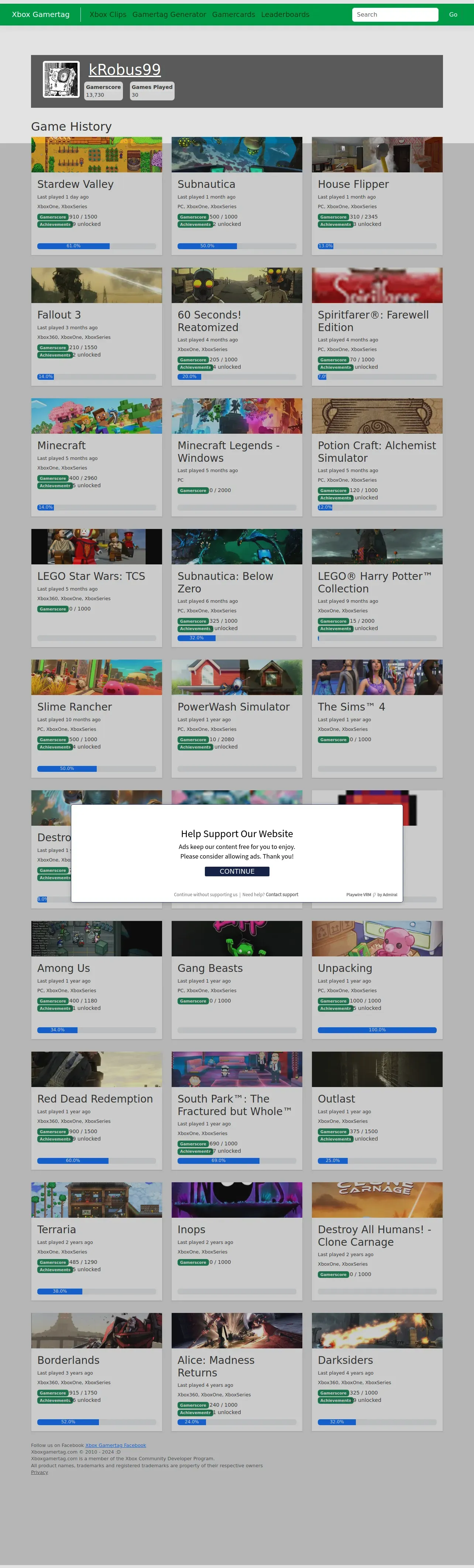Click Continue without supporting us link
474x1568 pixels.
click(206, 894)
